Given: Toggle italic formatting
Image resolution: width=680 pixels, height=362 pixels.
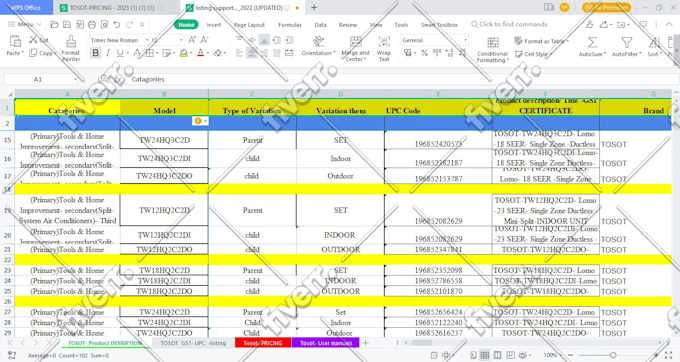Looking at the screenshot, I should [108, 53].
